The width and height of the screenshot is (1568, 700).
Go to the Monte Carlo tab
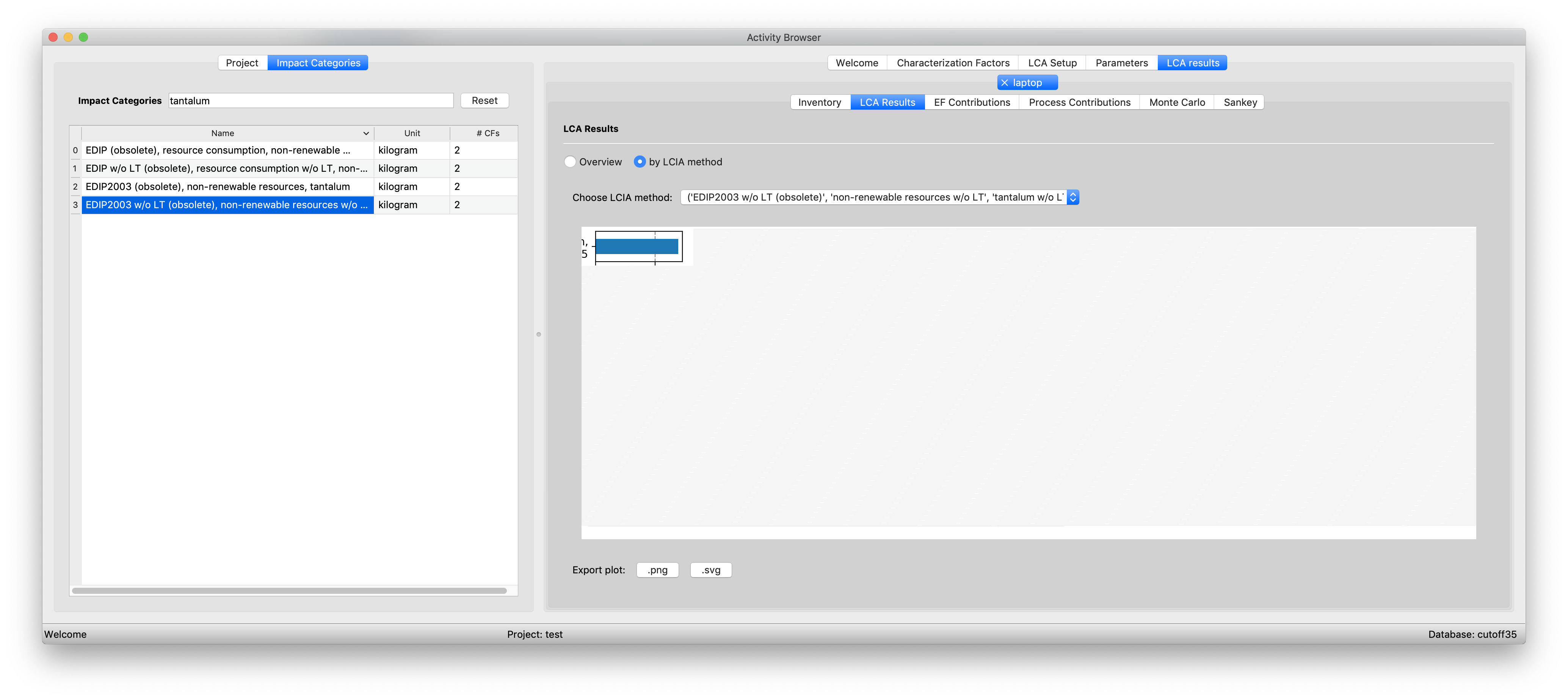tap(1177, 102)
